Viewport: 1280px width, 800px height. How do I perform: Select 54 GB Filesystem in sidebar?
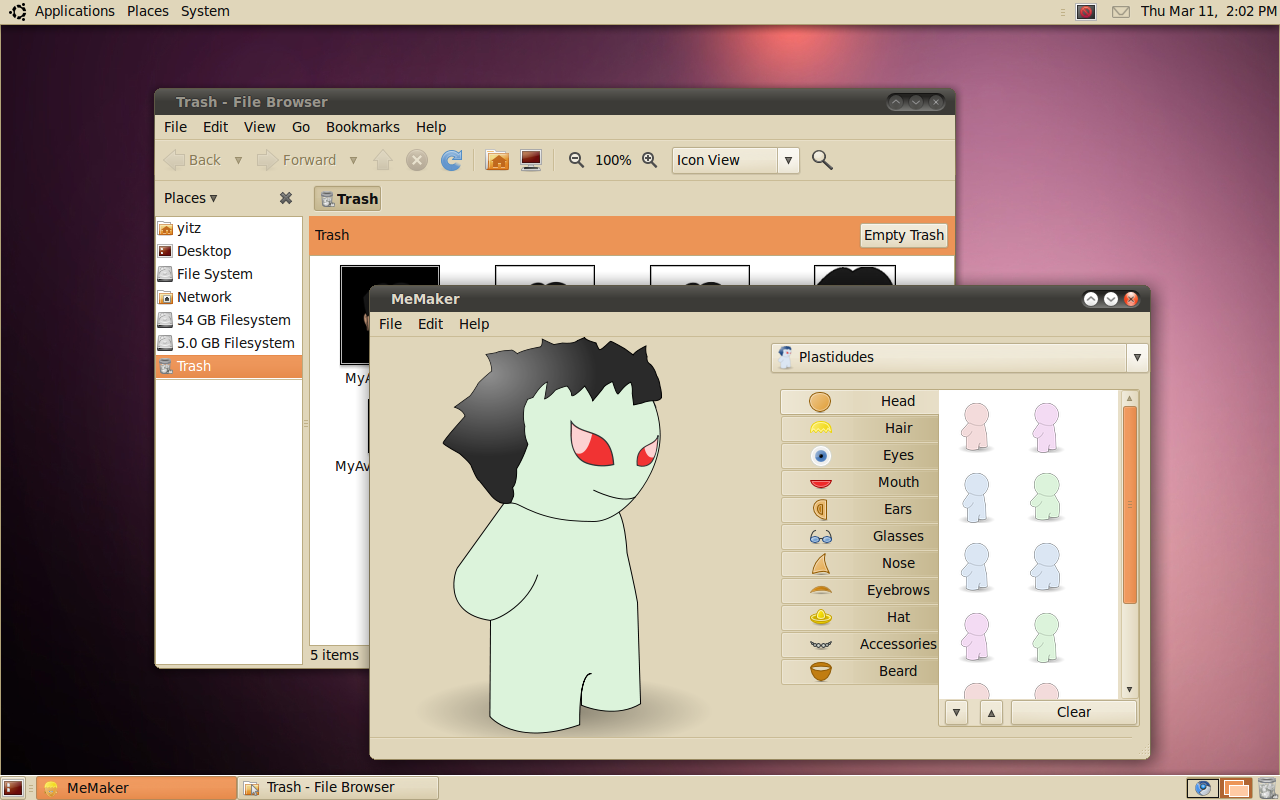[233, 320]
